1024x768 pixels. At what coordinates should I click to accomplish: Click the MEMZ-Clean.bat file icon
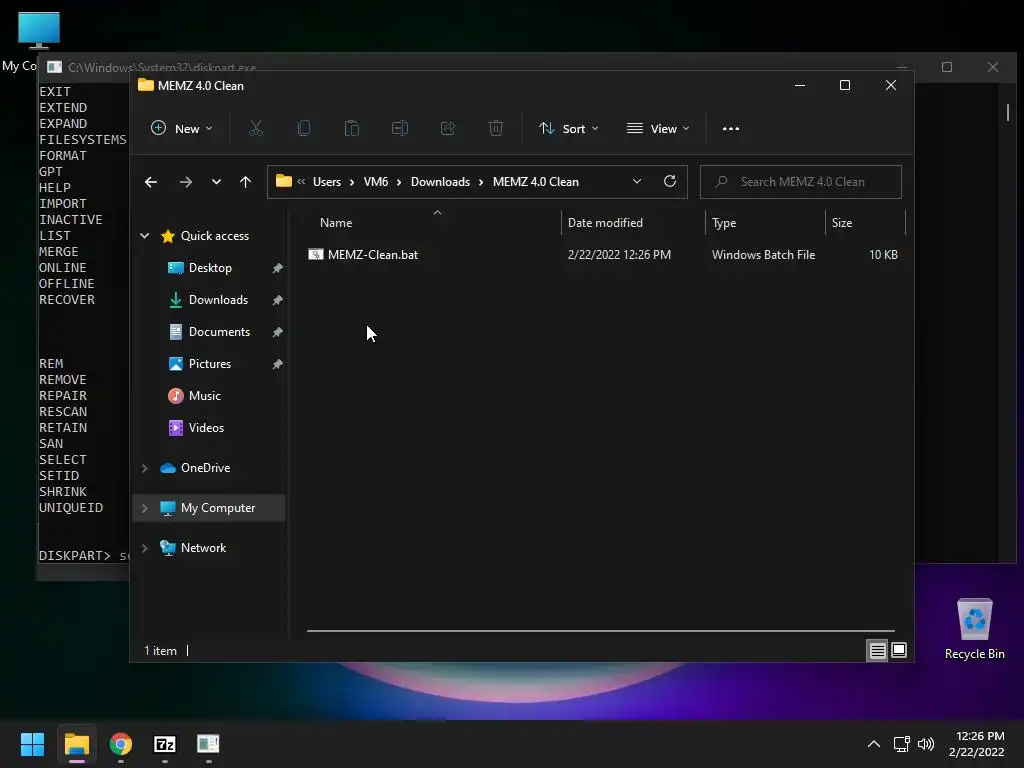click(x=315, y=255)
